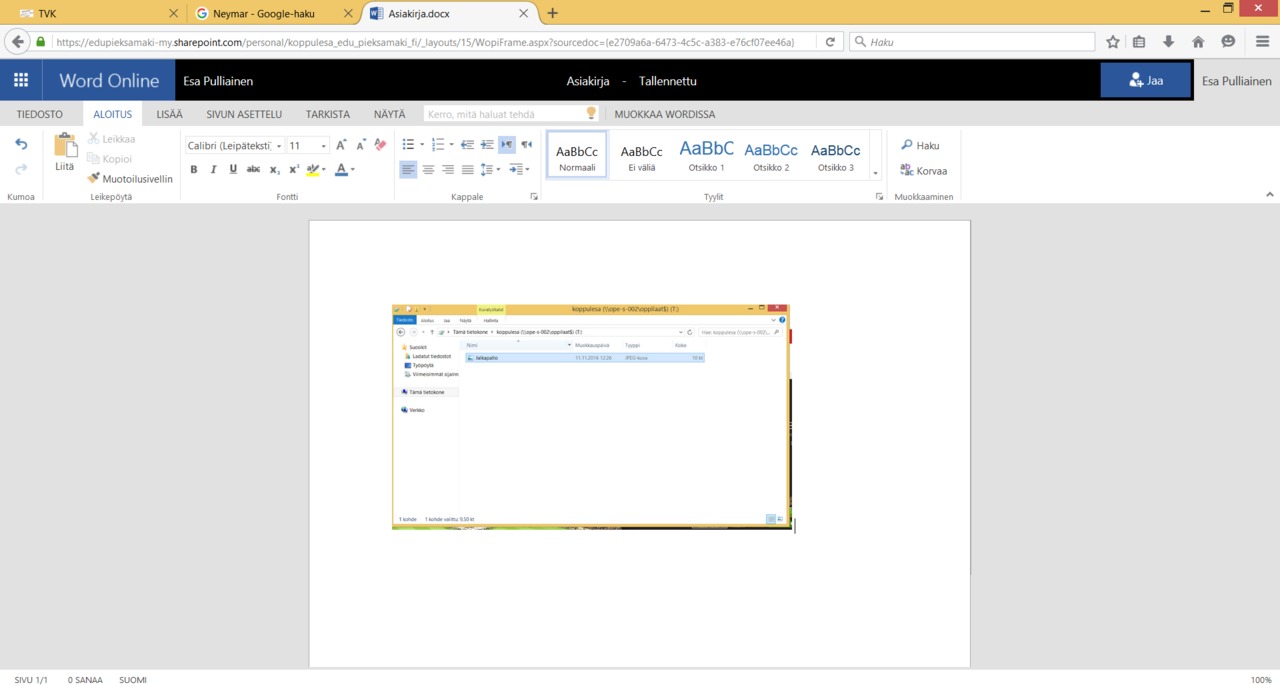Open the font size 11 dropdown
This screenshot has width=1280, height=685.
(323, 146)
